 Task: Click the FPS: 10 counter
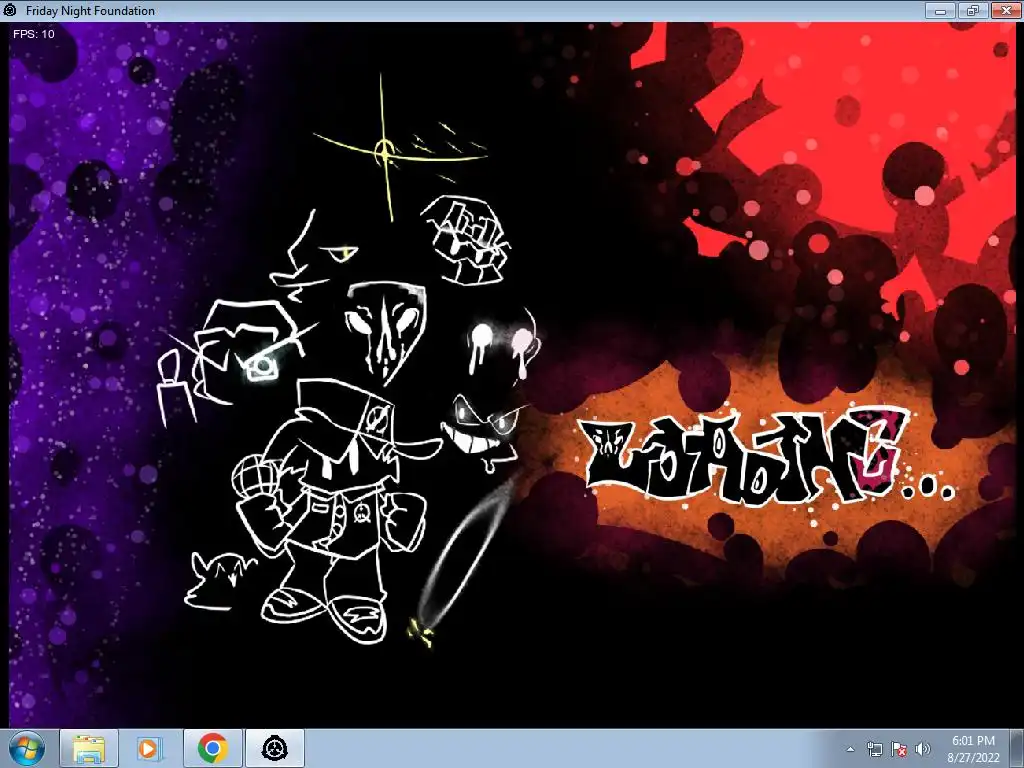[x=34, y=34]
